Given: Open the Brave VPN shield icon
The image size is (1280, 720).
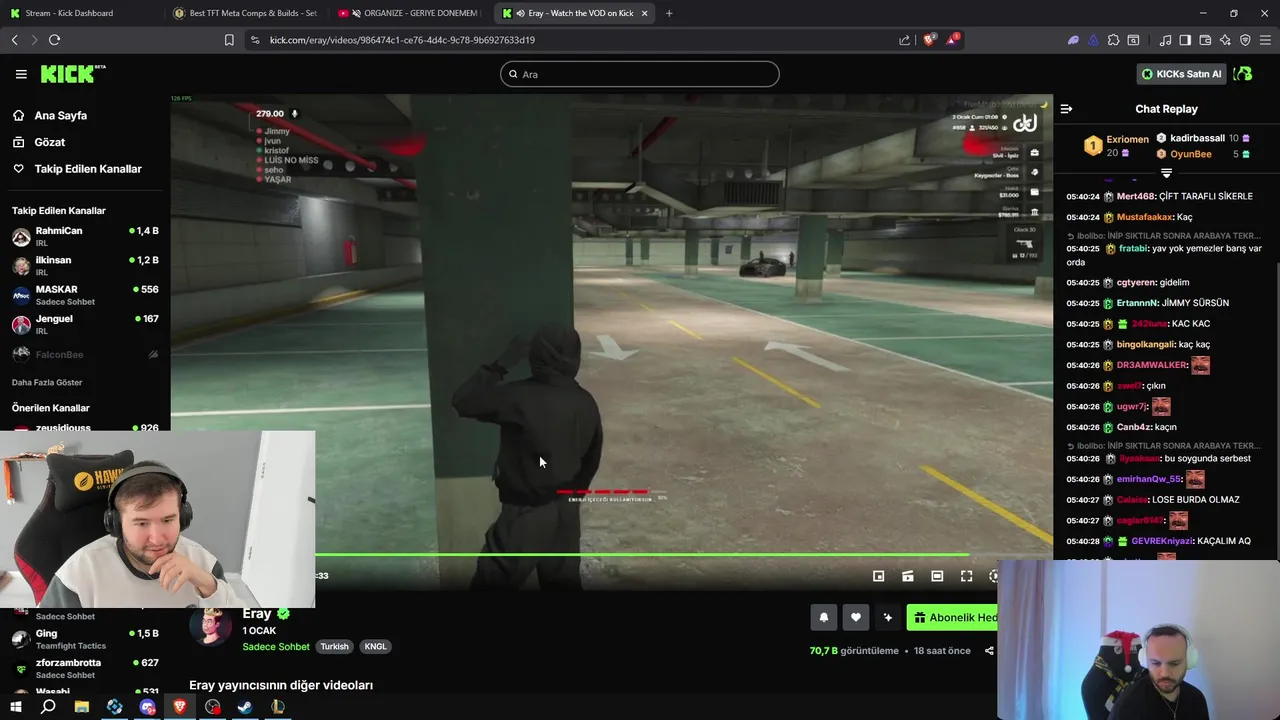Looking at the screenshot, I should [x=1245, y=40].
